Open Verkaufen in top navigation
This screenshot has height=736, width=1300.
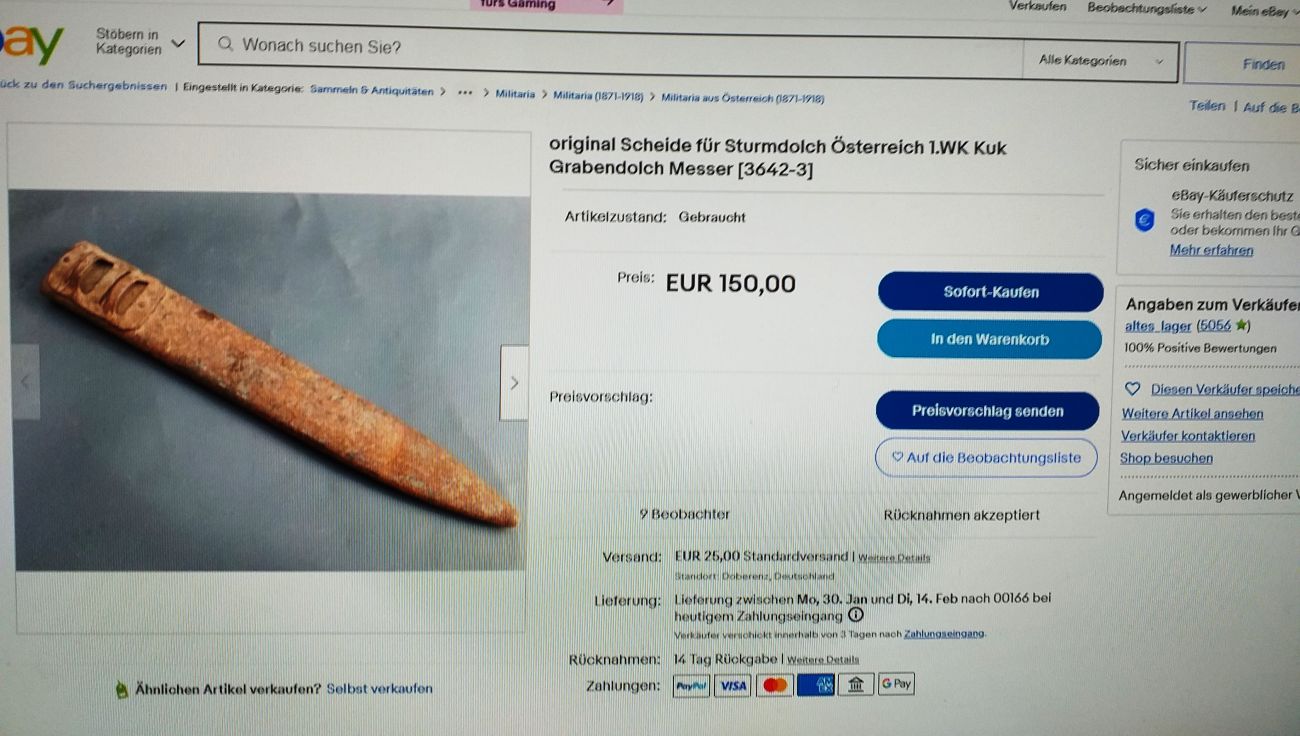(x=1037, y=7)
